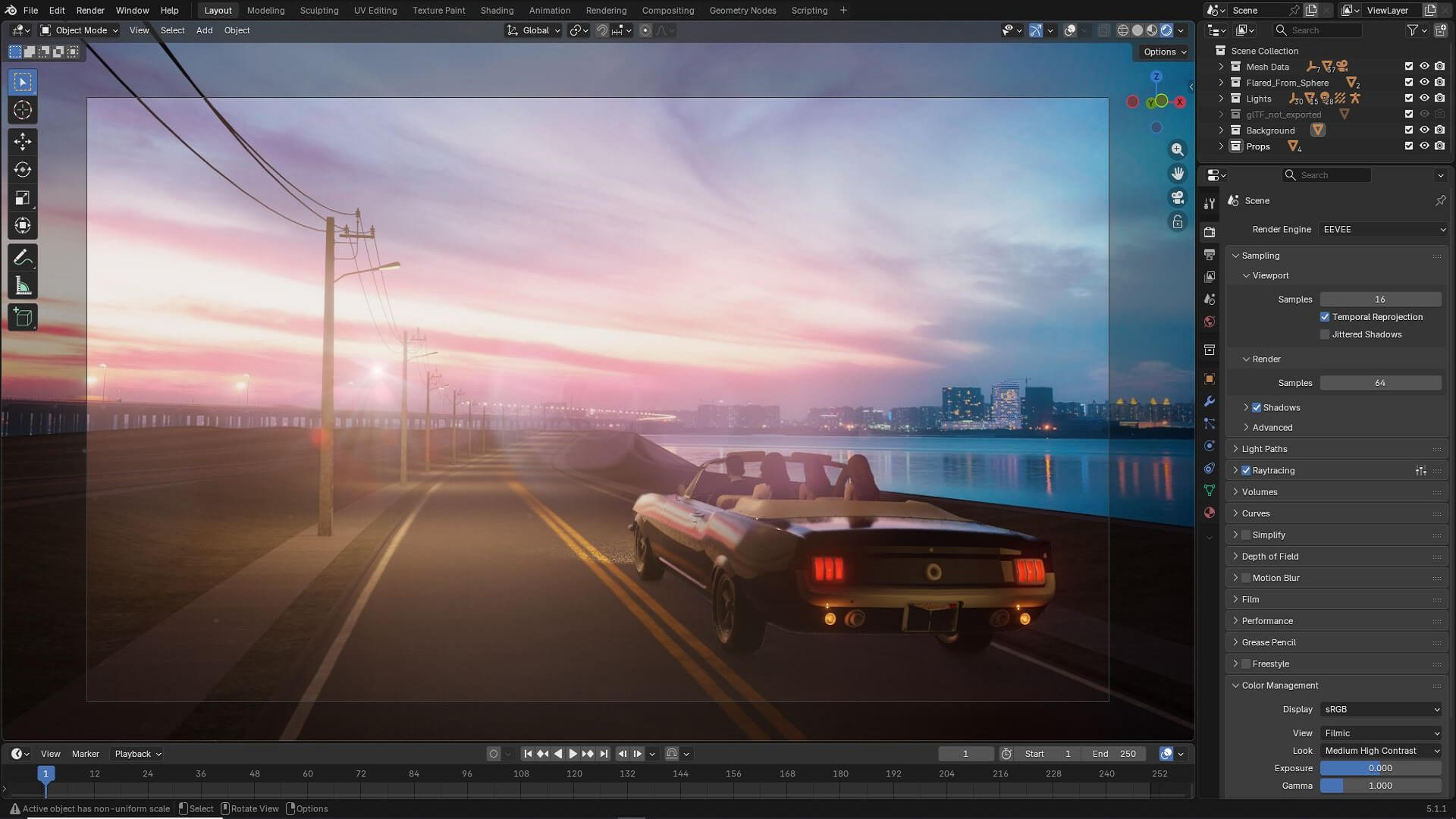Viewport: 1456px width, 819px height.
Task: Select the Transform tool
Action: [x=23, y=226]
